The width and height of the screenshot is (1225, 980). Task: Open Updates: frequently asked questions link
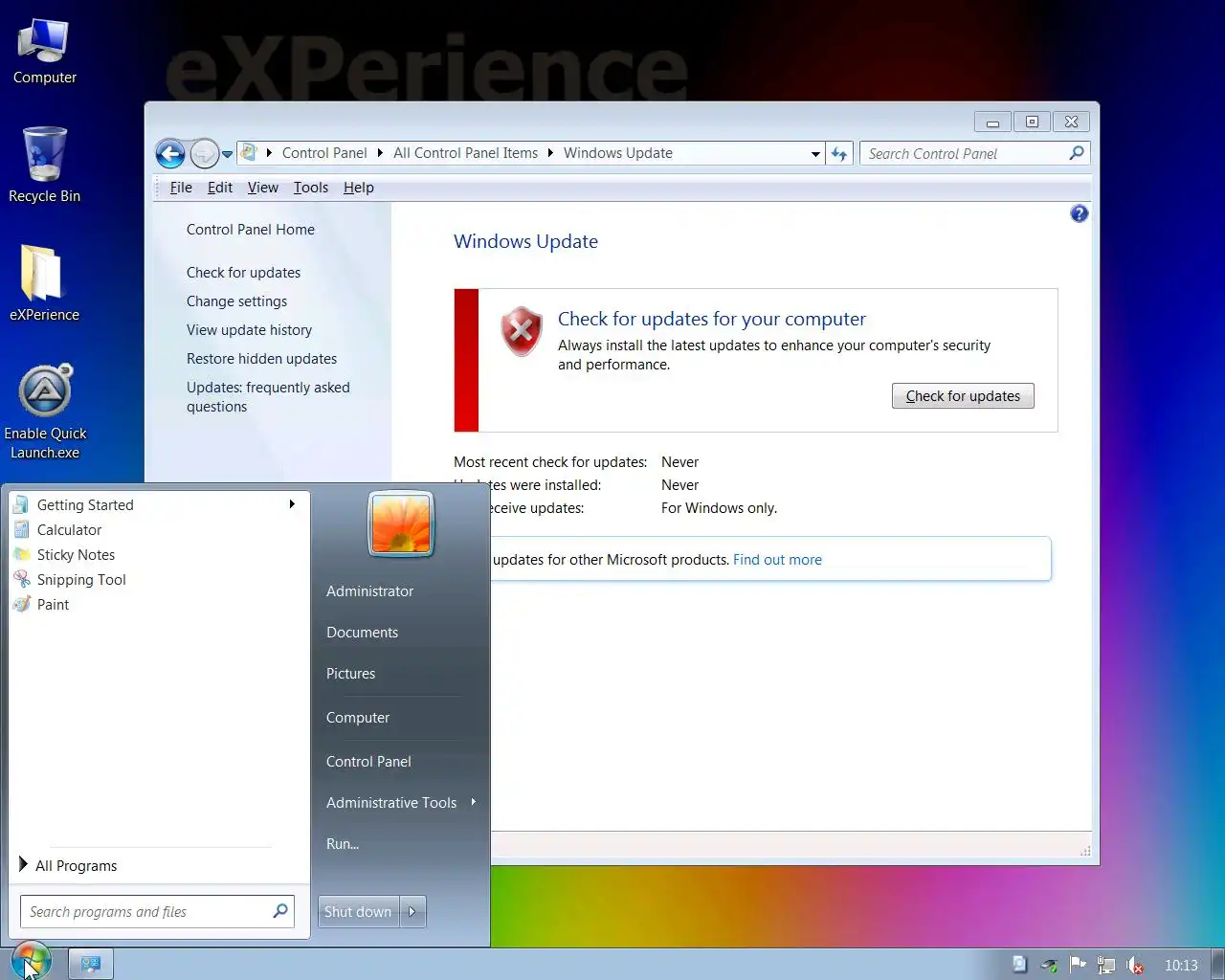point(268,397)
